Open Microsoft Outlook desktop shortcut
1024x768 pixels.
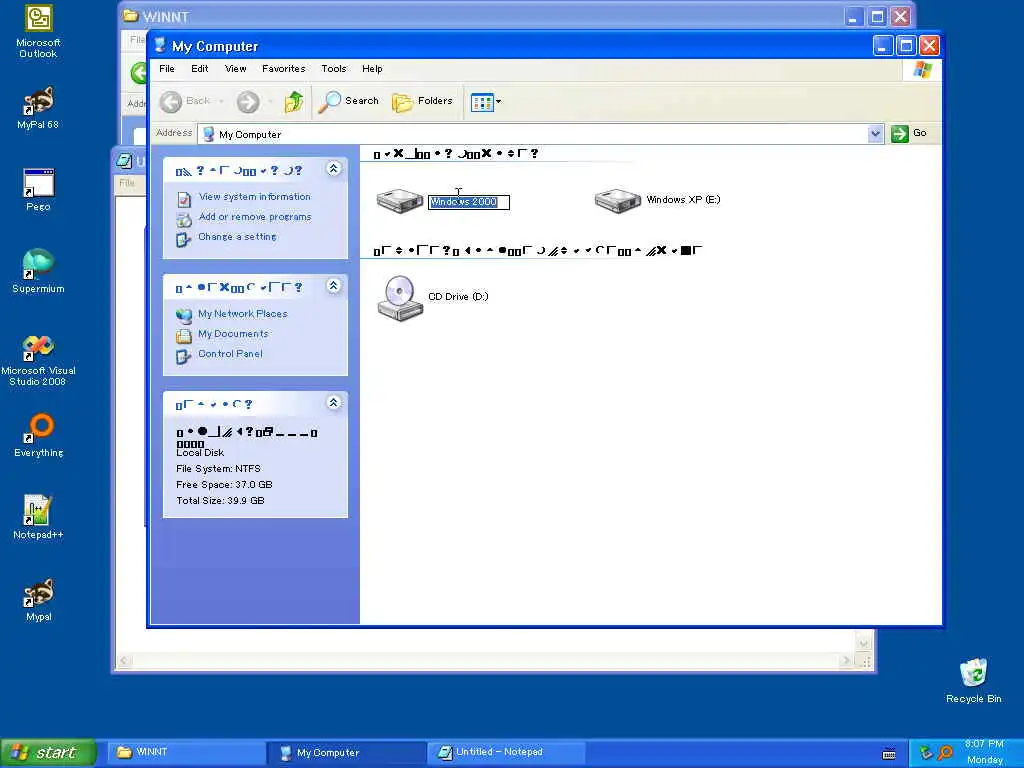[38, 31]
